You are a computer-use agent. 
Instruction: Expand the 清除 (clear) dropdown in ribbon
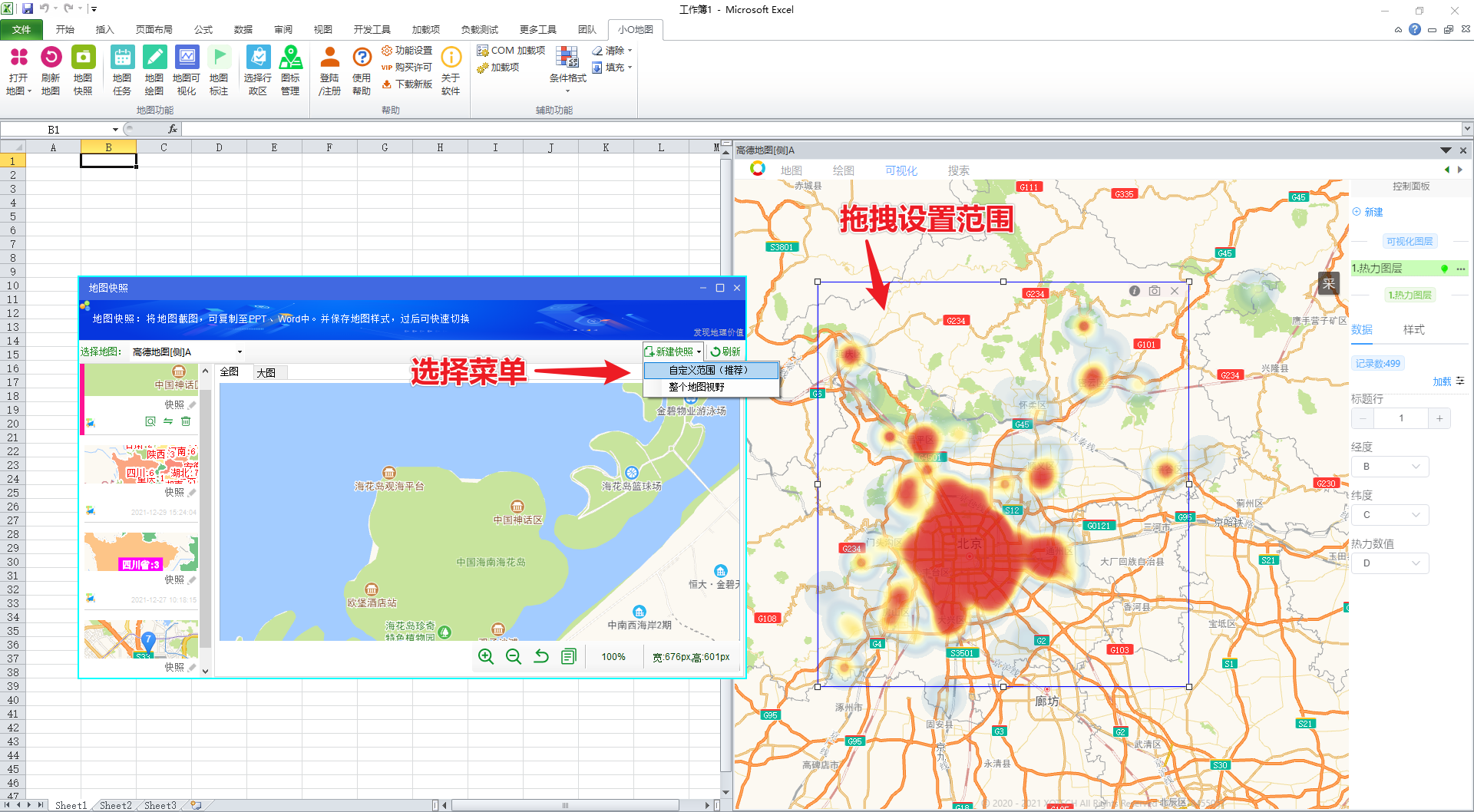tap(630, 51)
